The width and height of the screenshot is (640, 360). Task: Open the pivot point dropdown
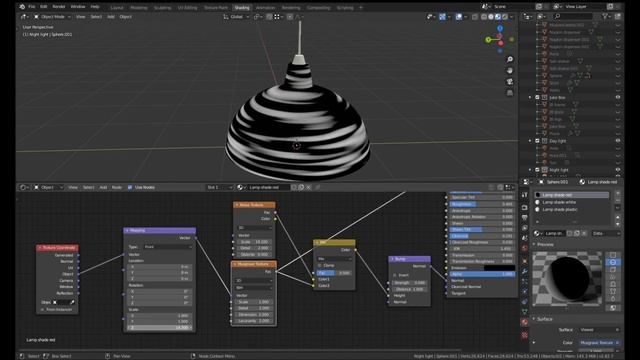(x=257, y=17)
